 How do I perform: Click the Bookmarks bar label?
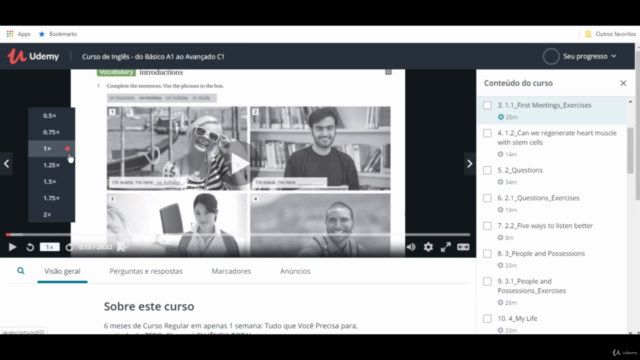[x=63, y=34]
